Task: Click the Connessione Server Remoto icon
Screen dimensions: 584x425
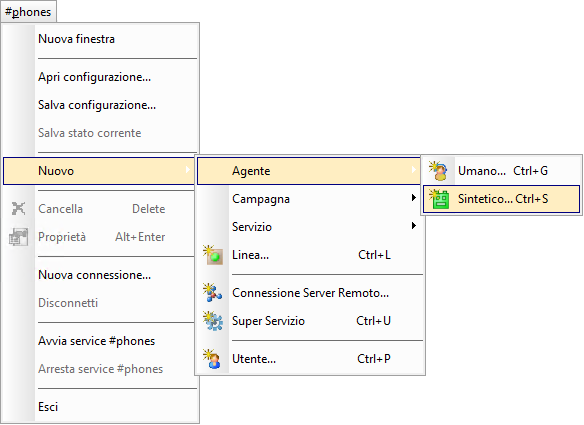Action: (213, 293)
